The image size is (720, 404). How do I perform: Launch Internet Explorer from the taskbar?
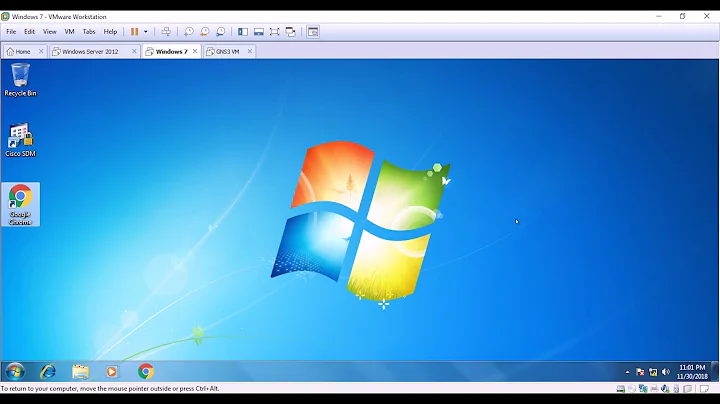coord(48,371)
